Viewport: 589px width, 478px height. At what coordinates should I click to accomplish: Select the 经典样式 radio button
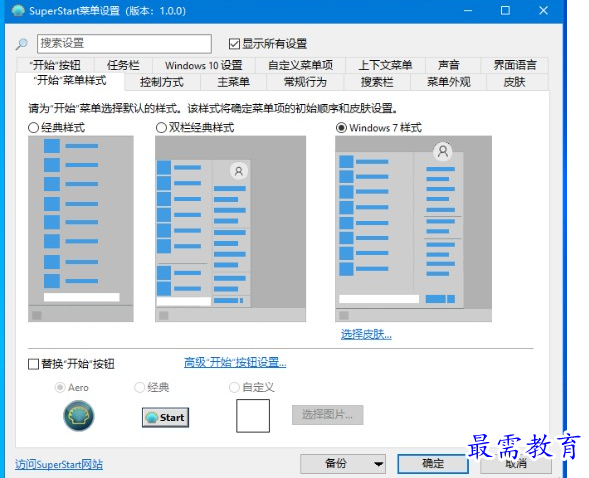(x=33, y=128)
